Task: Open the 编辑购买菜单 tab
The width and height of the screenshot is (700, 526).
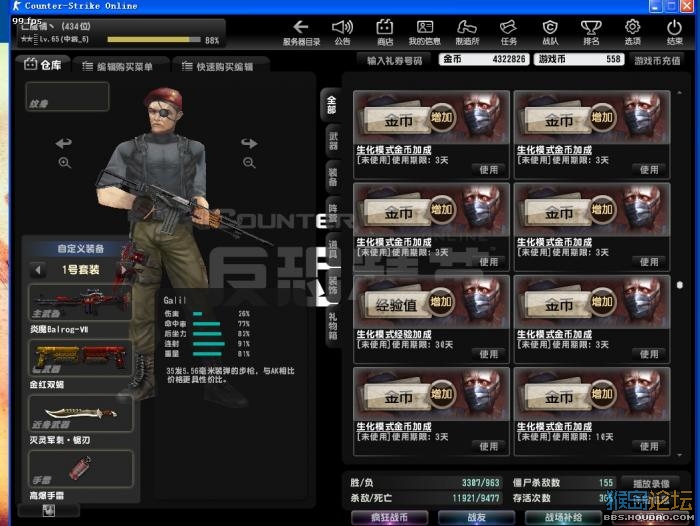Action: [119, 67]
